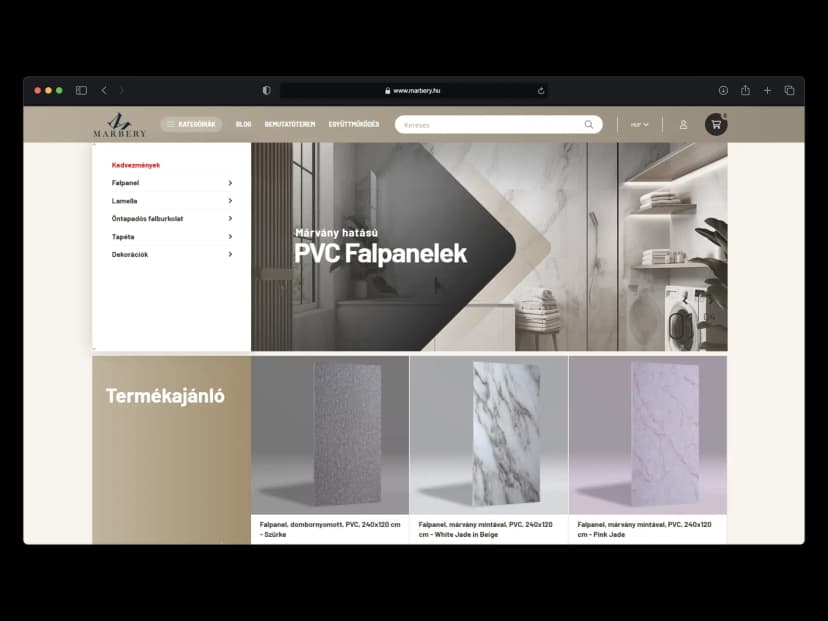Click the search magnifier icon

point(589,125)
